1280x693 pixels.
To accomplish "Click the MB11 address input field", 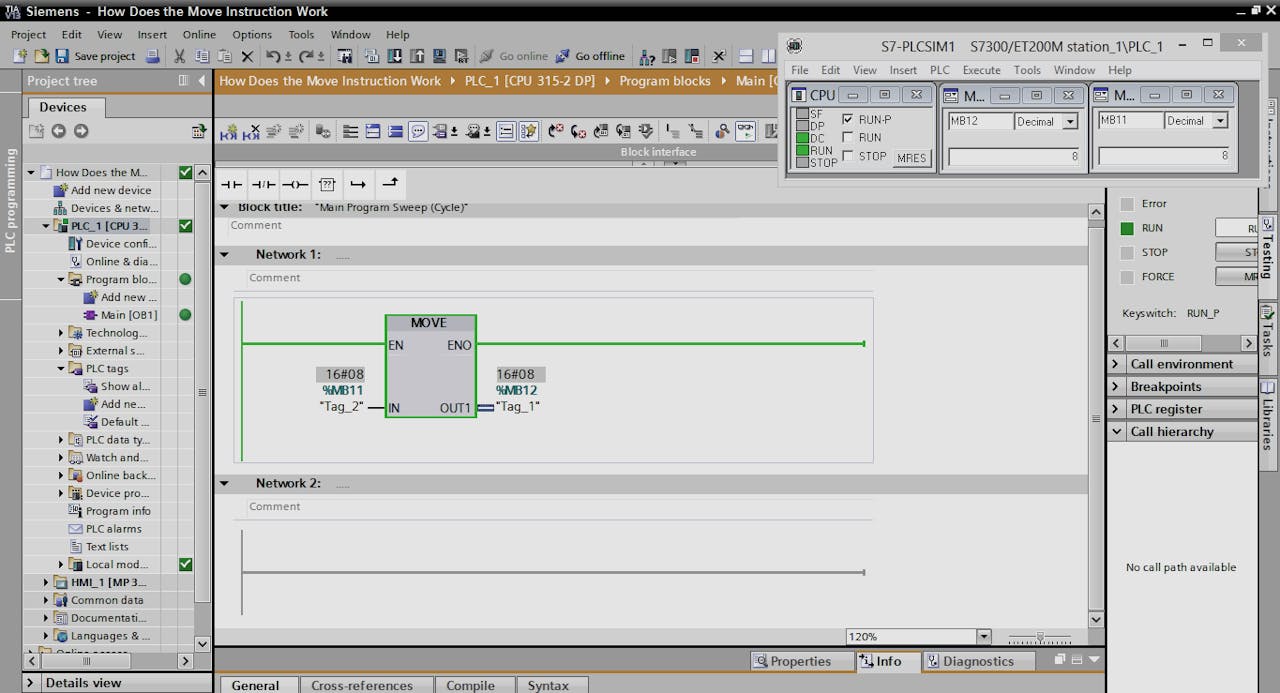I will [1130, 121].
